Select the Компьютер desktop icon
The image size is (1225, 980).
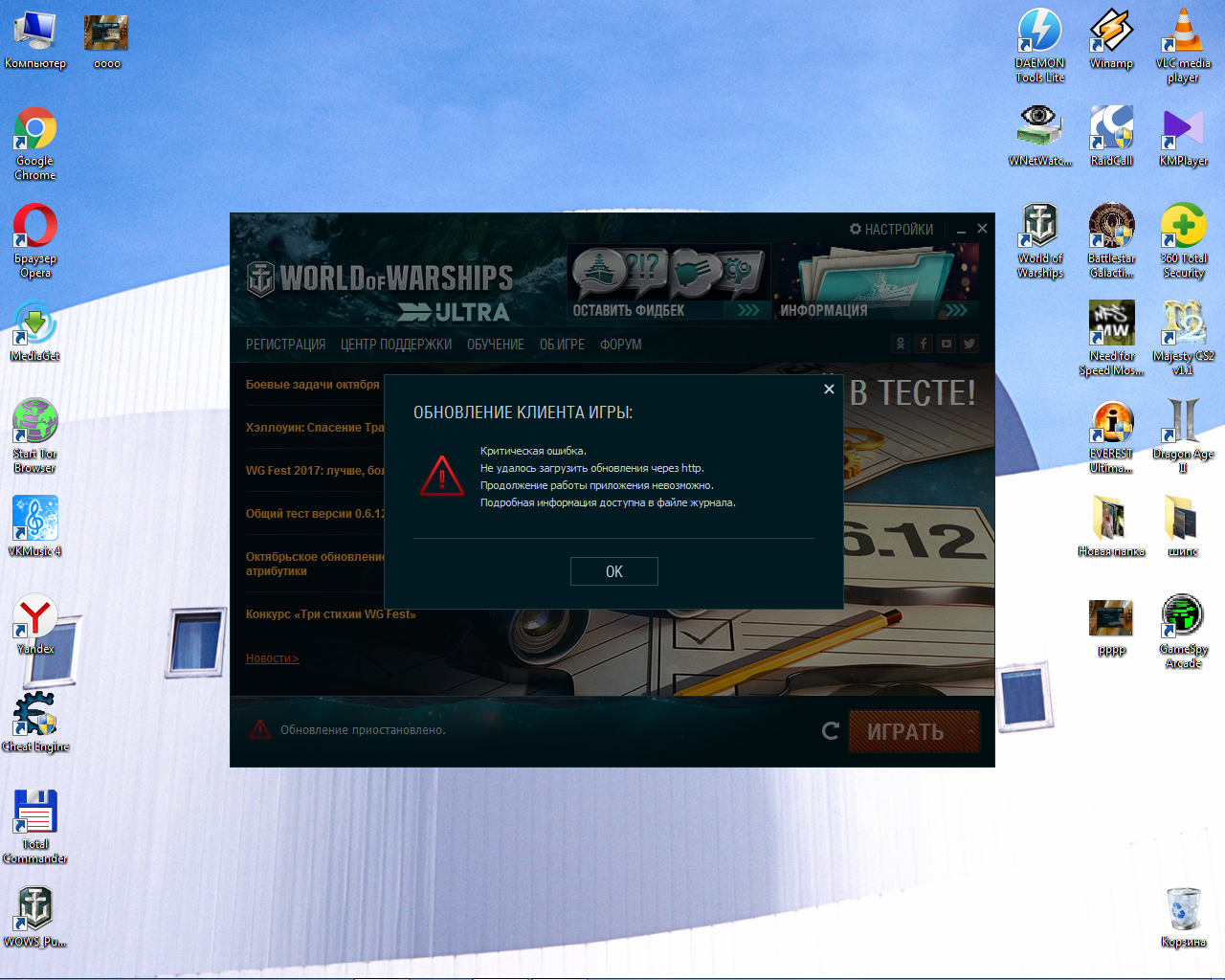point(35,41)
